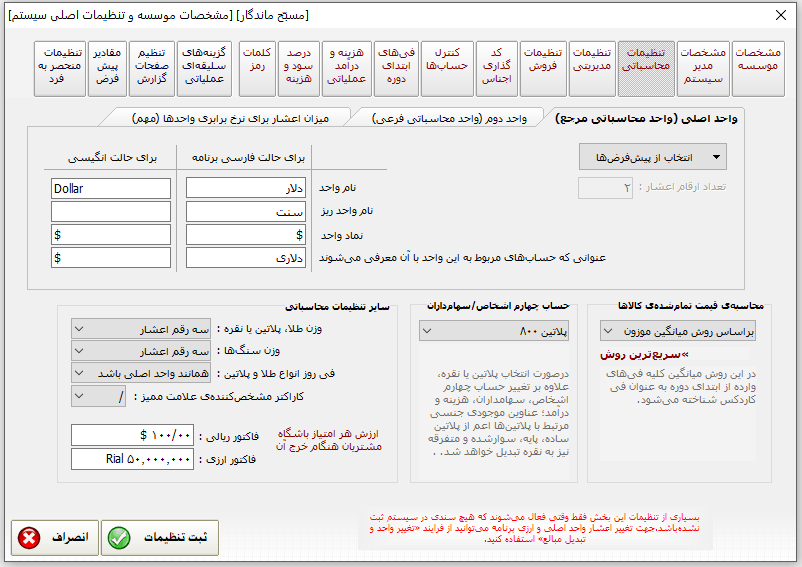Switch to the واحد دوم sub-tab
This screenshot has height=567, width=802.
pos(449,119)
